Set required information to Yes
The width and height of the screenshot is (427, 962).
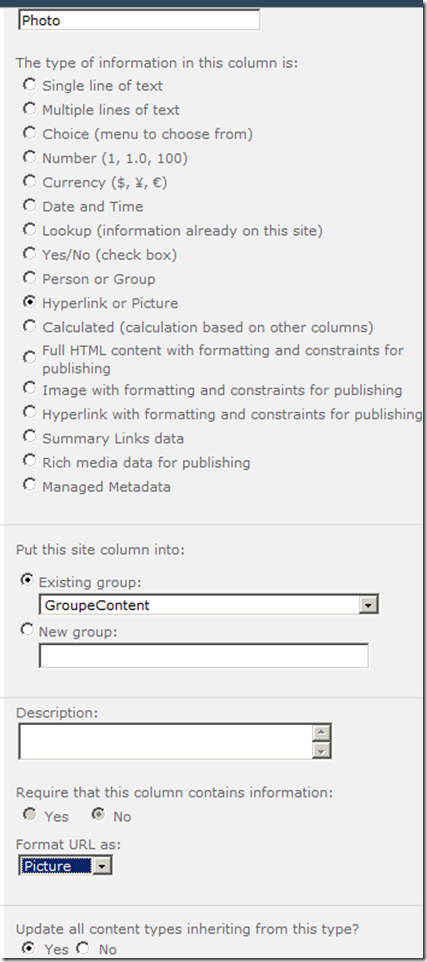(29, 815)
